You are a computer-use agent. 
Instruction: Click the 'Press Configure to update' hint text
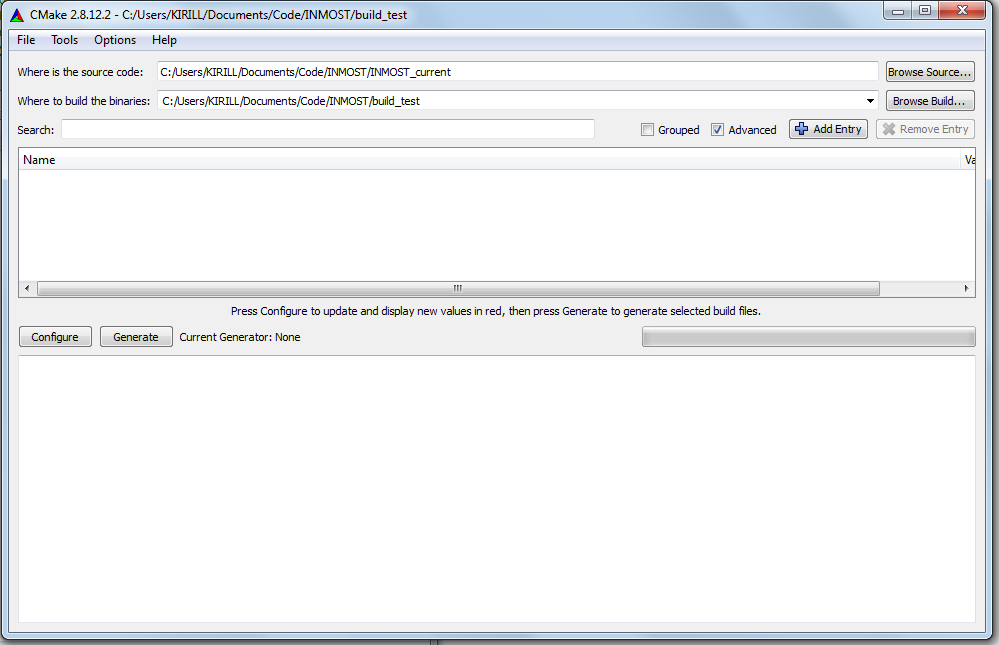[x=496, y=311]
